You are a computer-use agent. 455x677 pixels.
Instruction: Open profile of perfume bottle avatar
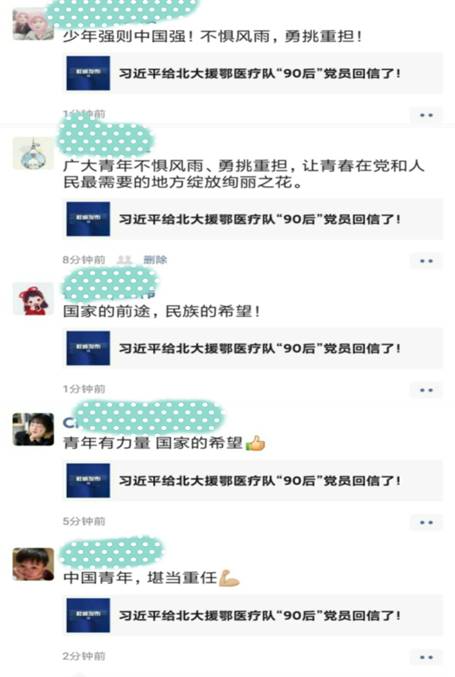click(33, 154)
